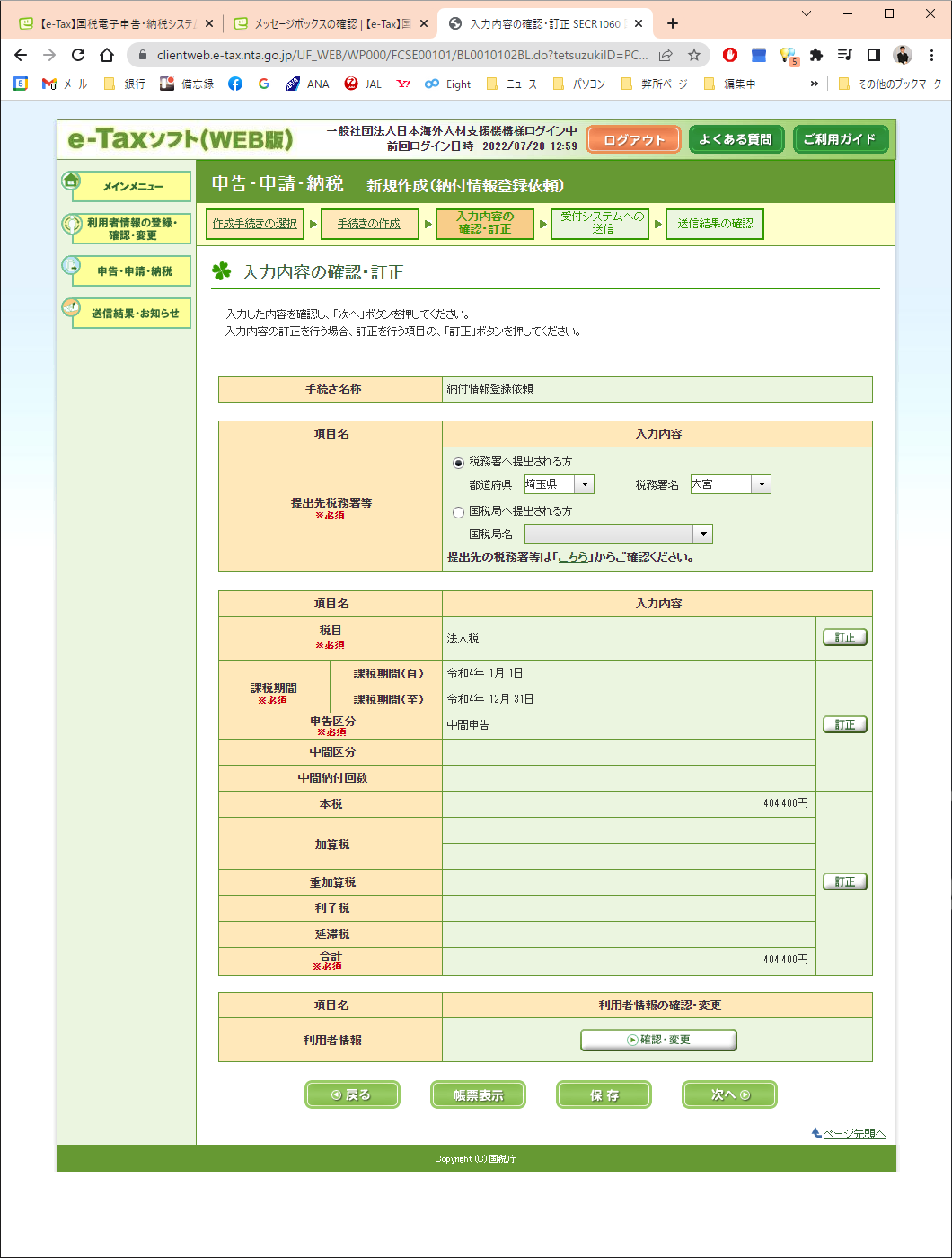Open the tab search chevron
The image size is (952, 1258).
(807, 13)
